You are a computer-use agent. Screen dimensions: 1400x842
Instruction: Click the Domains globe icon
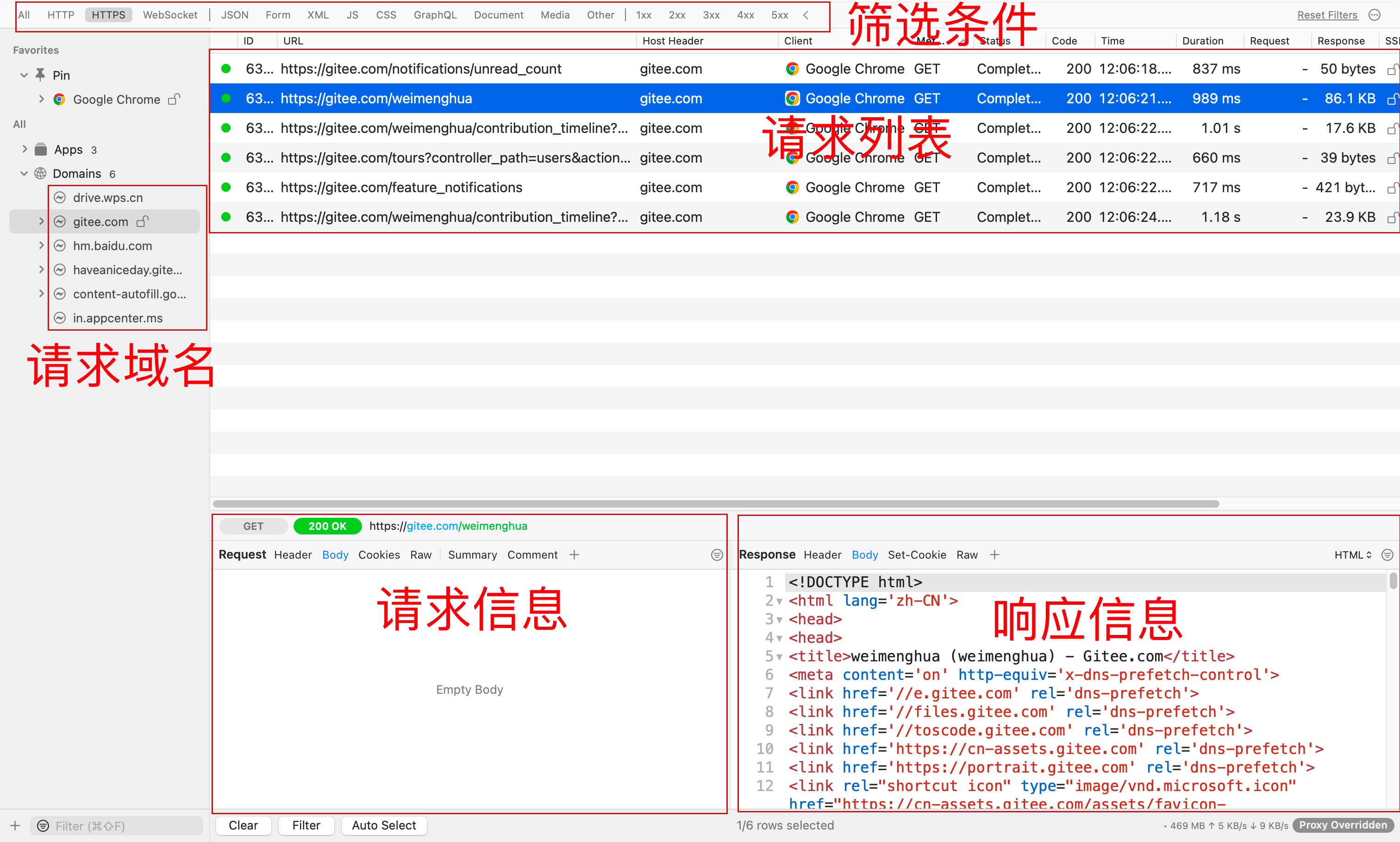point(40,173)
